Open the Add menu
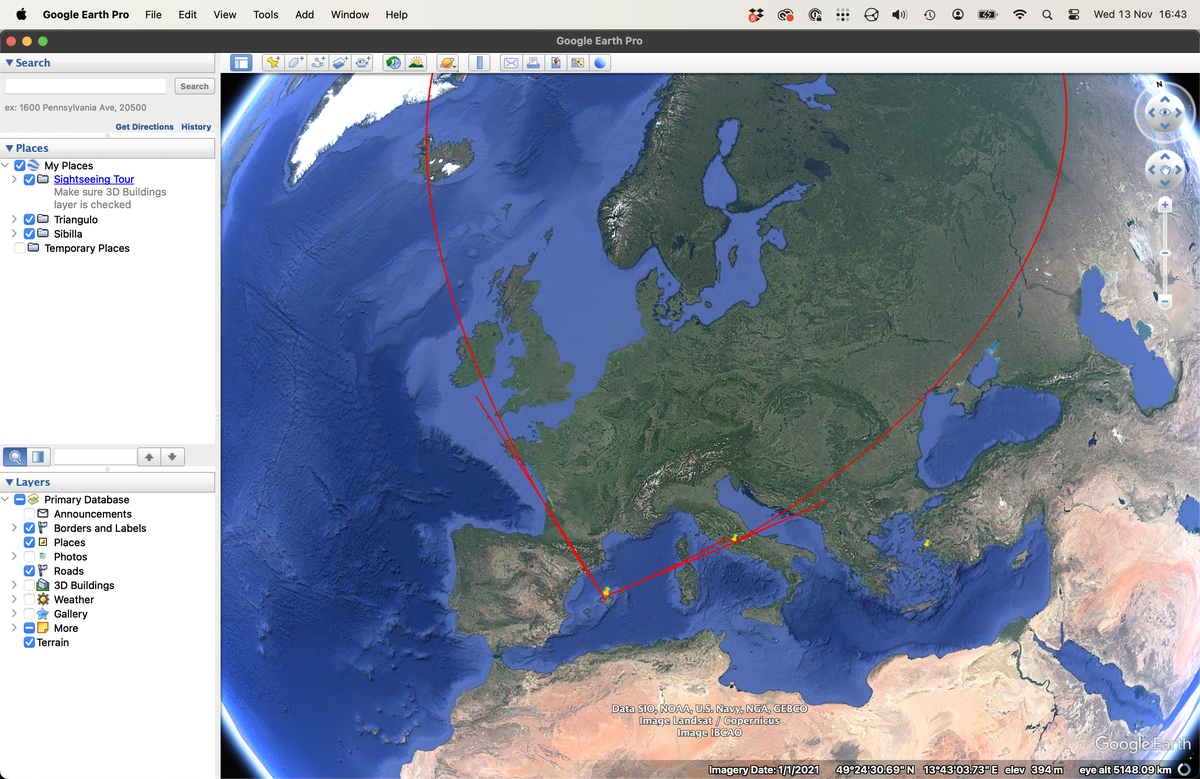The height and width of the screenshot is (779, 1200). tap(305, 15)
